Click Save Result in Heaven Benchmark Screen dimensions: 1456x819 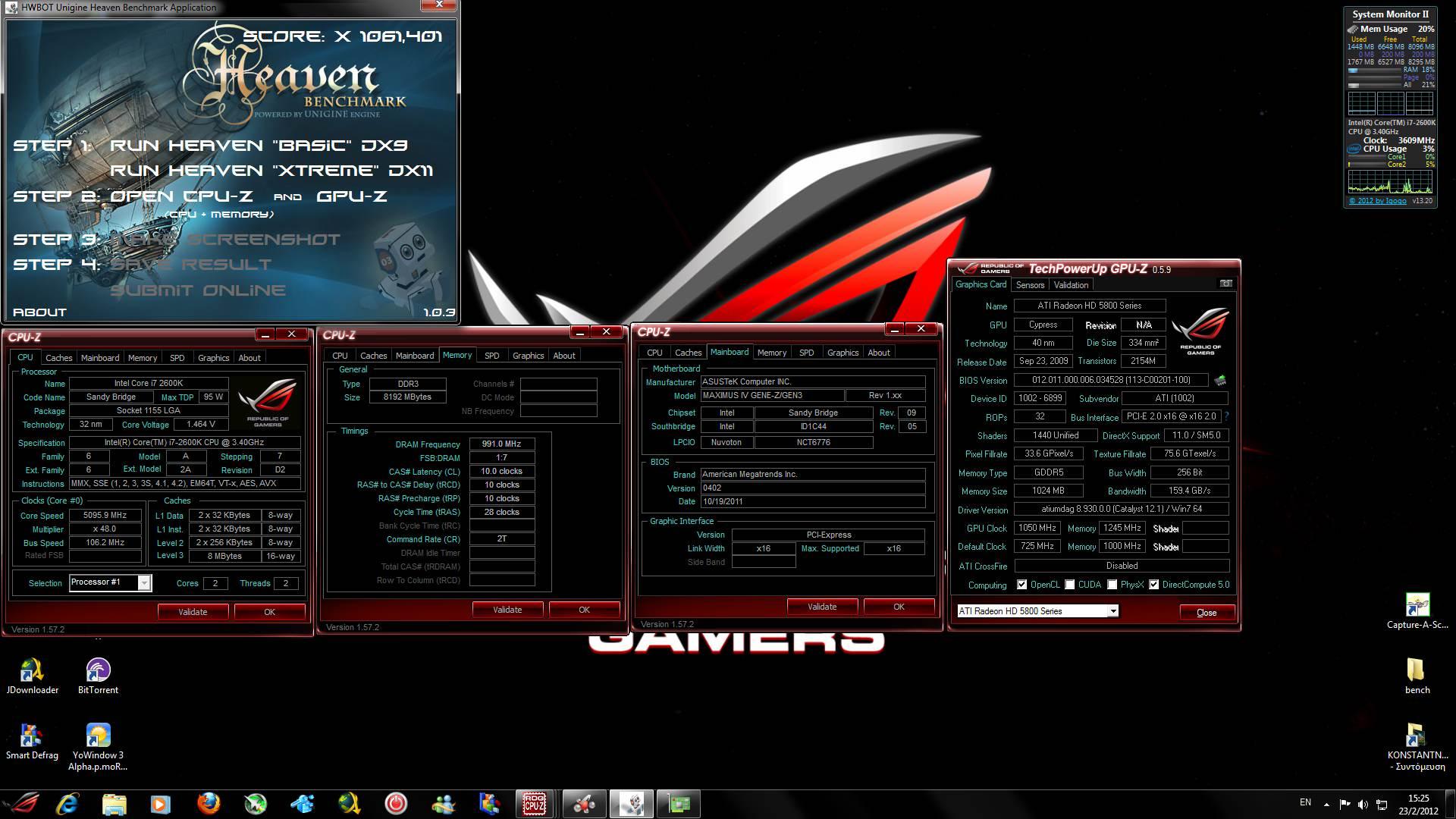[x=191, y=265]
